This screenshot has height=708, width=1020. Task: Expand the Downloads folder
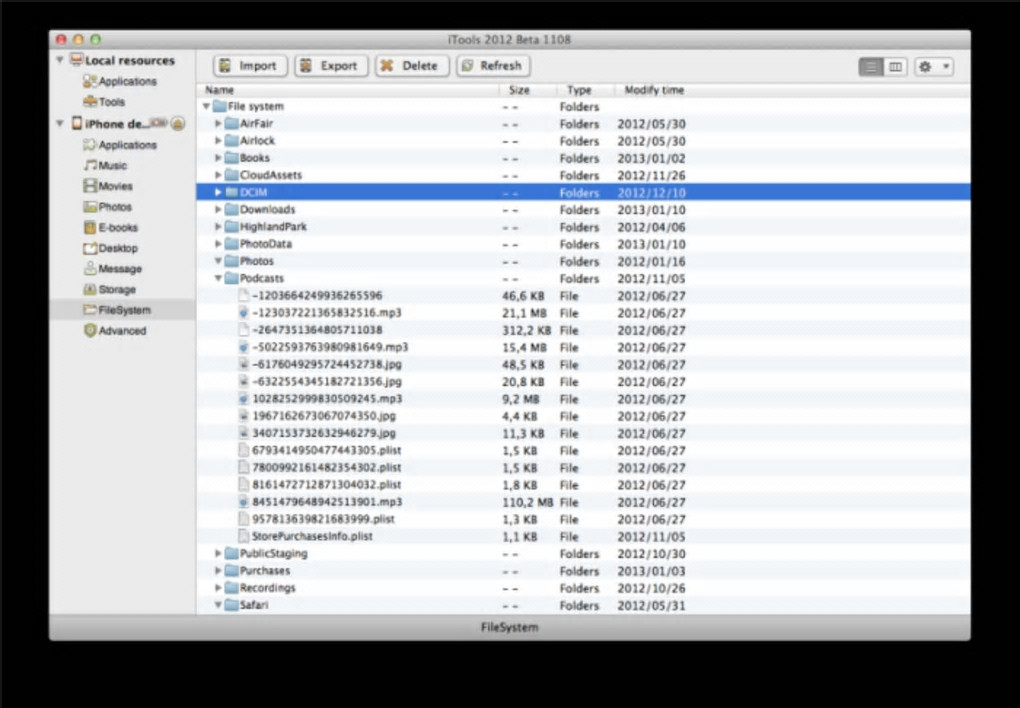pyautogui.click(x=218, y=210)
